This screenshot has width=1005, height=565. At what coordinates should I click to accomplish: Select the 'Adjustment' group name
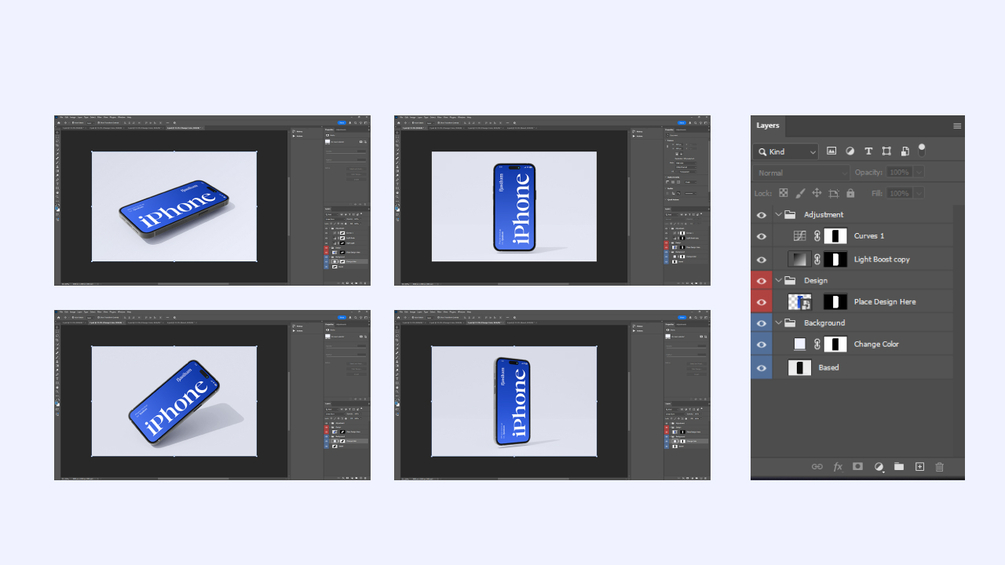(824, 215)
